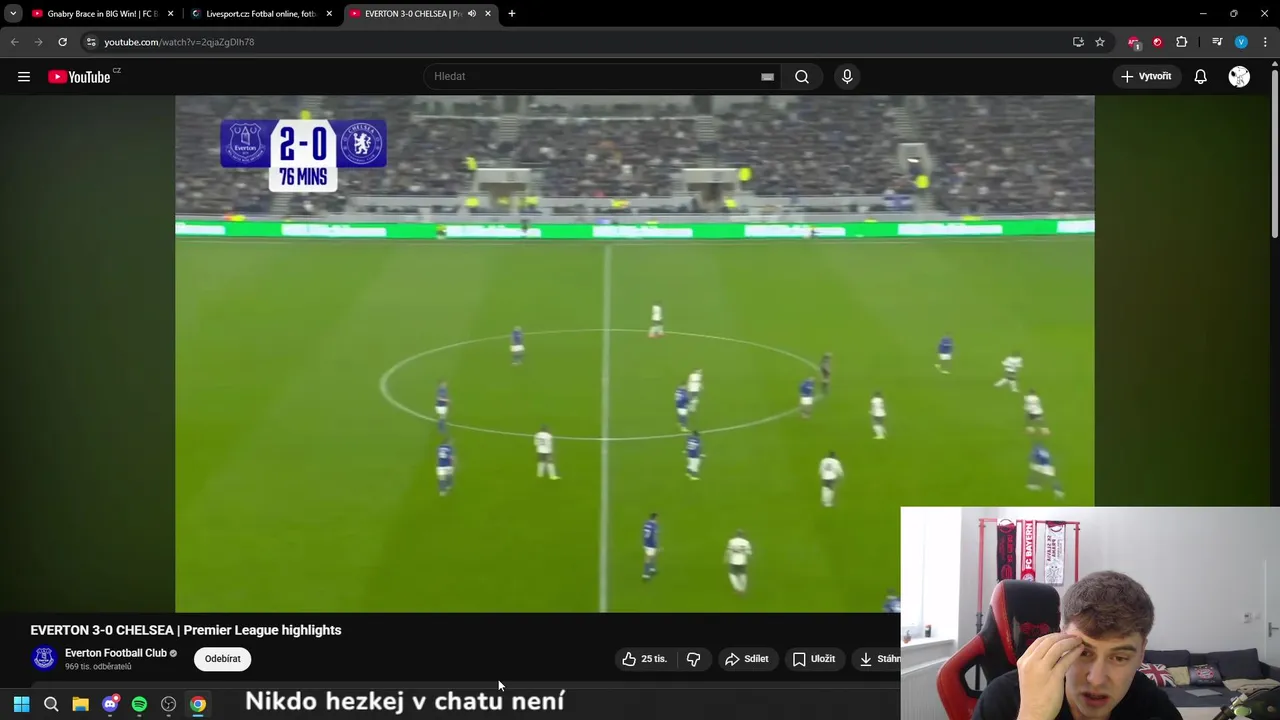Viewport: 1280px width, 720px height.
Task: Download the video with the Stáhnout button
Action: [x=878, y=659]
